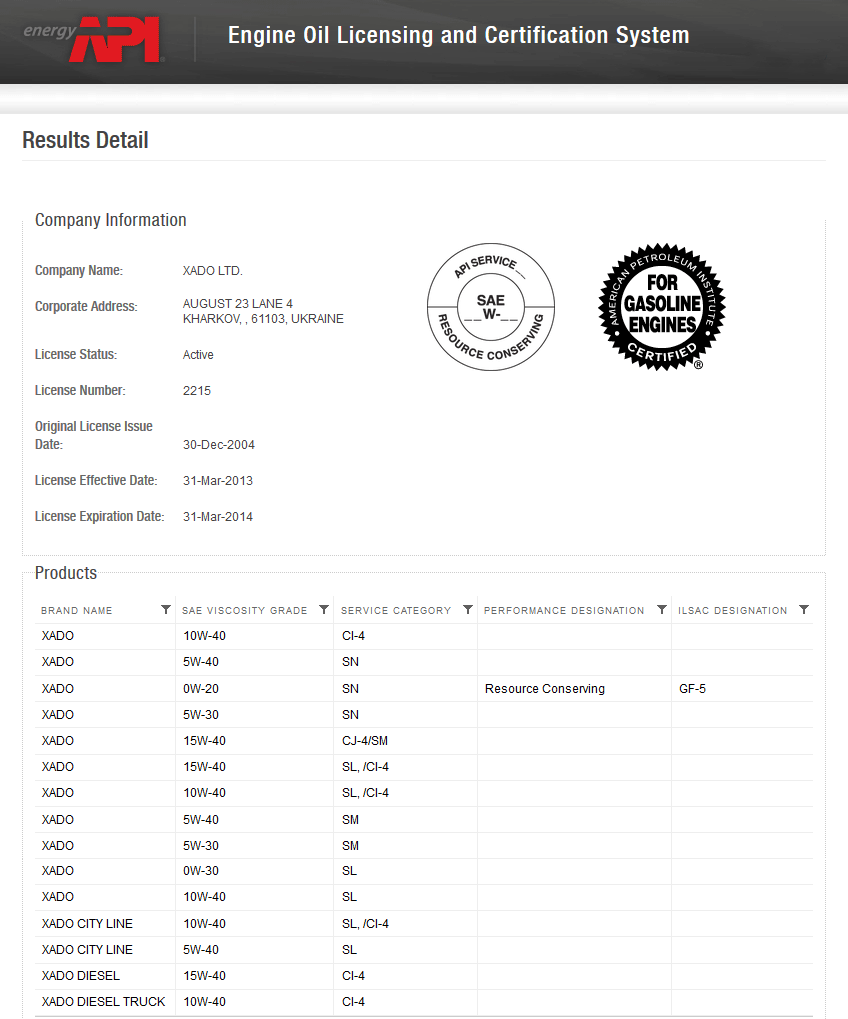848x1019 pixels.
Task: Select the expiration date 31-Mar-2014
Action: pos(218,517)
